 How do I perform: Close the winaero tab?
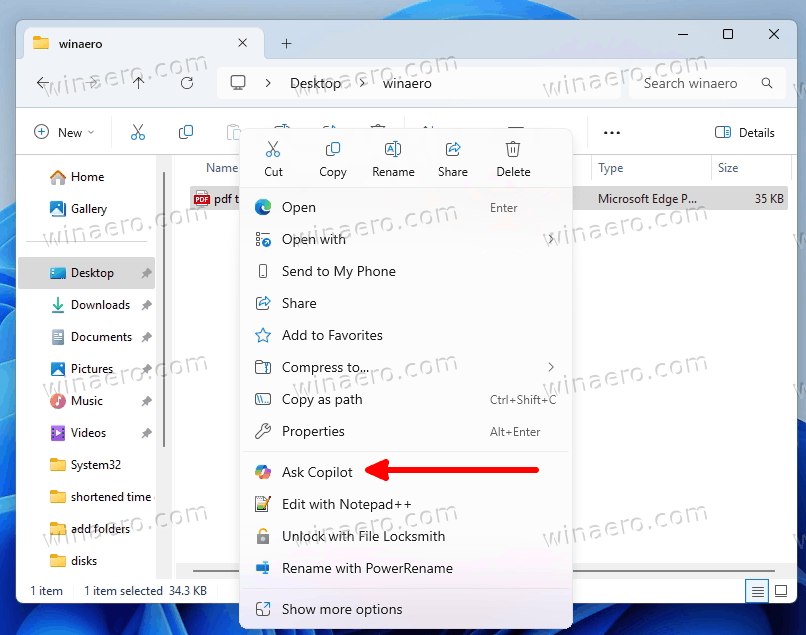tap(243, 43)
